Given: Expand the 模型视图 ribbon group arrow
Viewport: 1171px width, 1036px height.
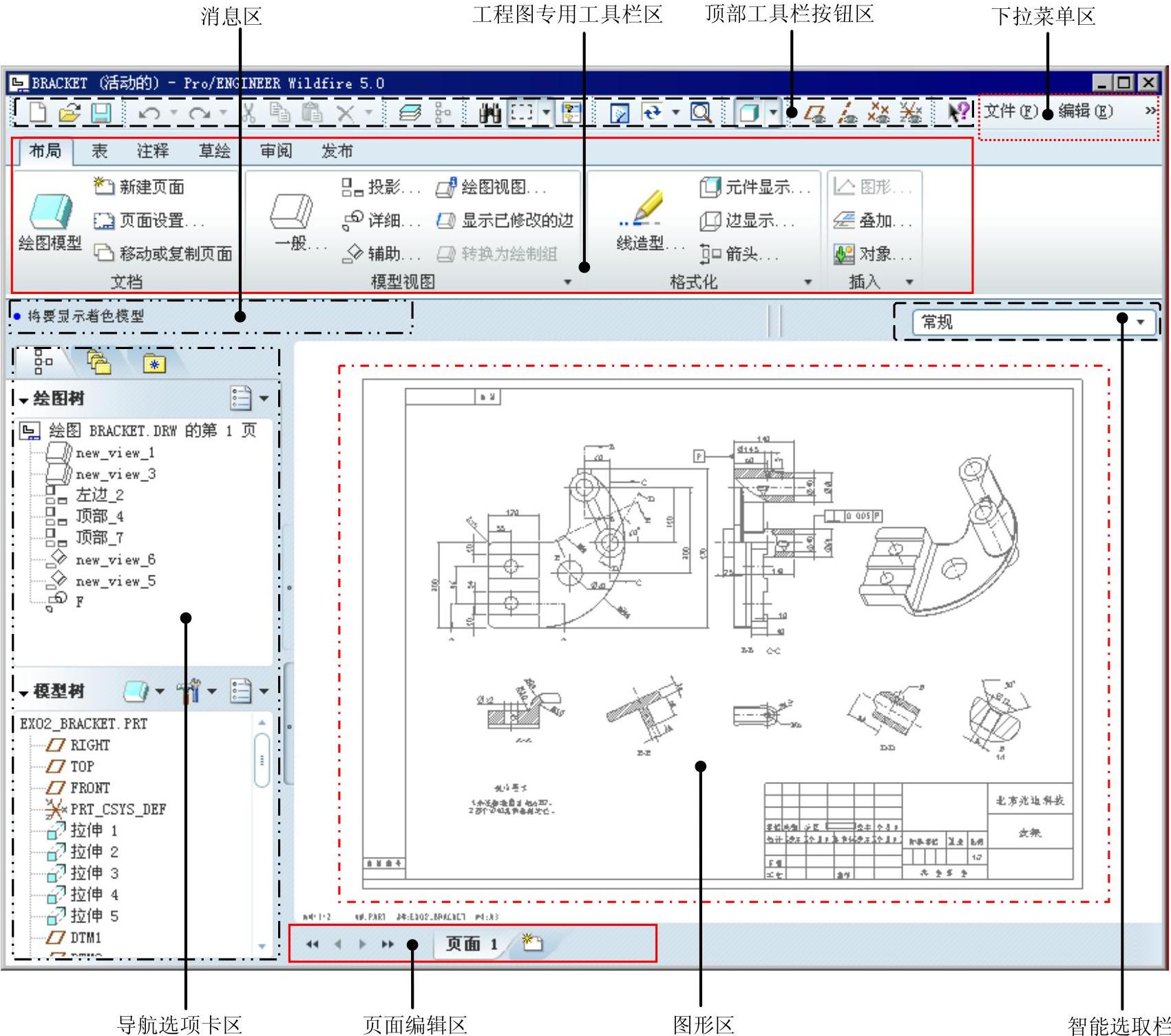Looking at the screenshot, I should pyautogui.click(x=568, y=282).
